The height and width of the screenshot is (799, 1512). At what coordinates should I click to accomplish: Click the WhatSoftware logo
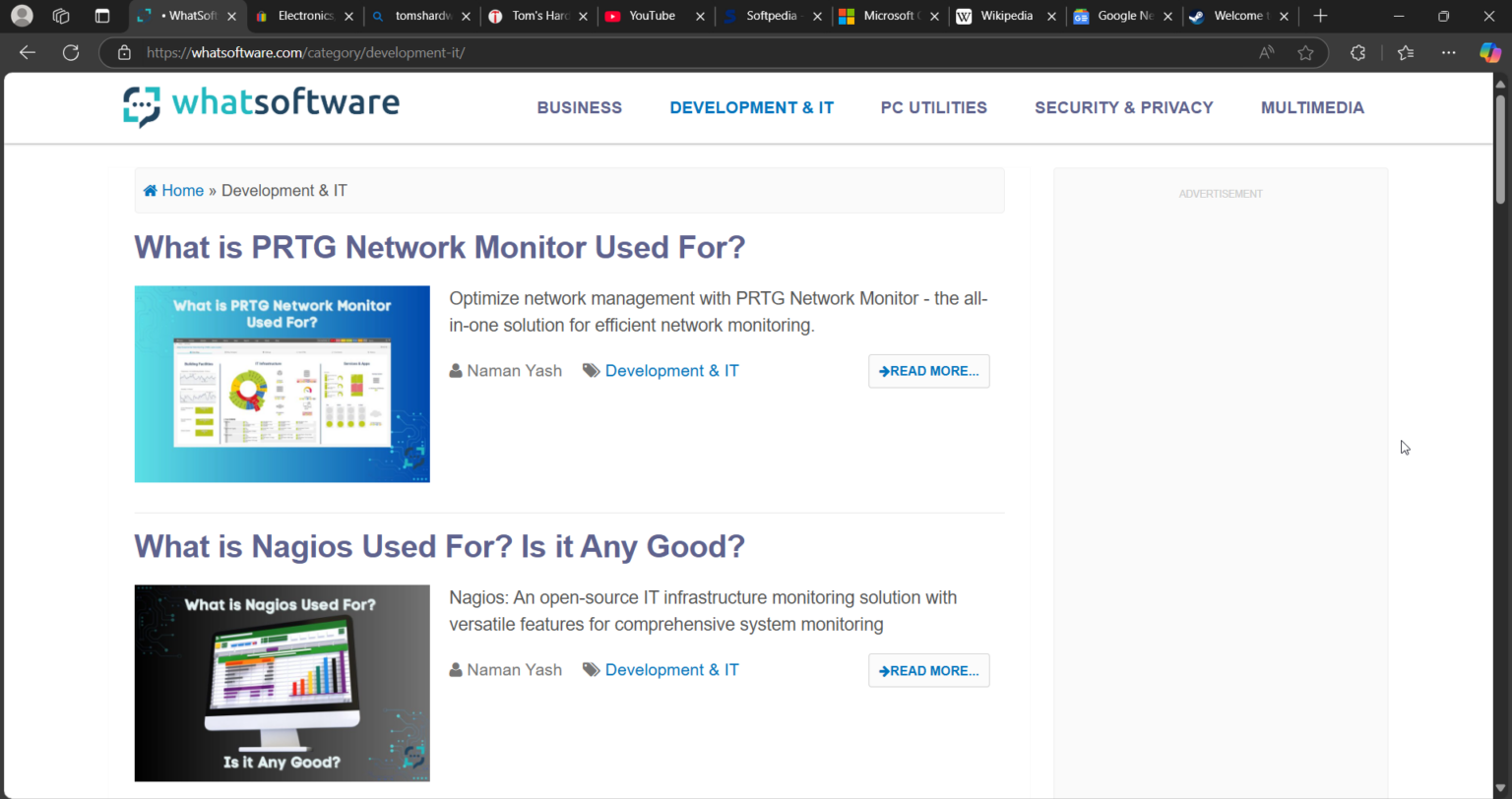(x=260, y=104)
